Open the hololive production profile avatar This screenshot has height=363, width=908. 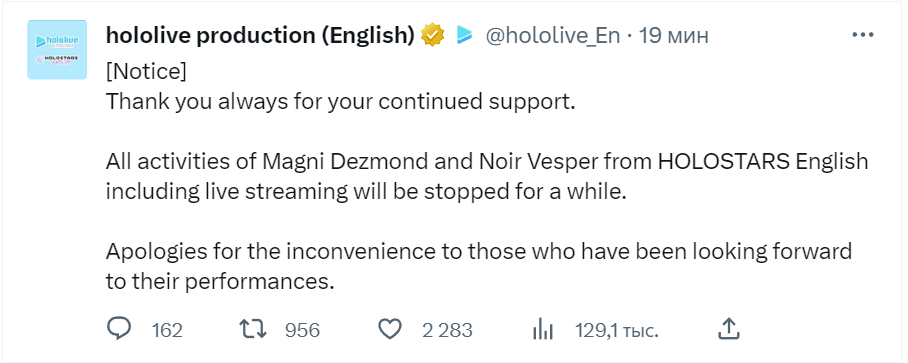[x=57, y=50]
